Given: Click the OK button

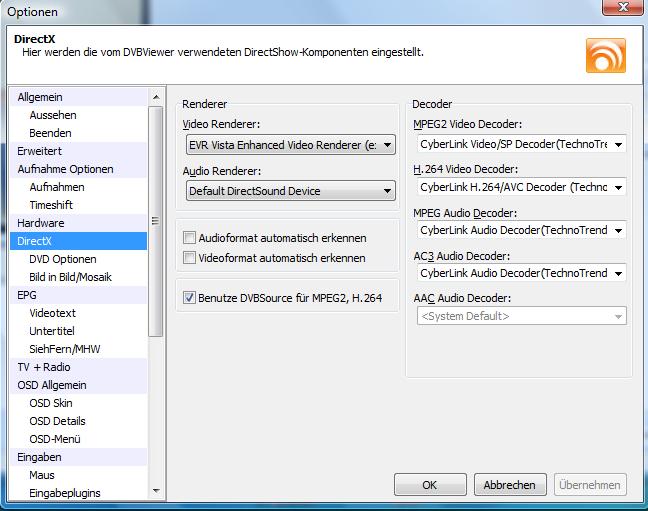Looking at the screenshot, I should [x=430, y=485].
